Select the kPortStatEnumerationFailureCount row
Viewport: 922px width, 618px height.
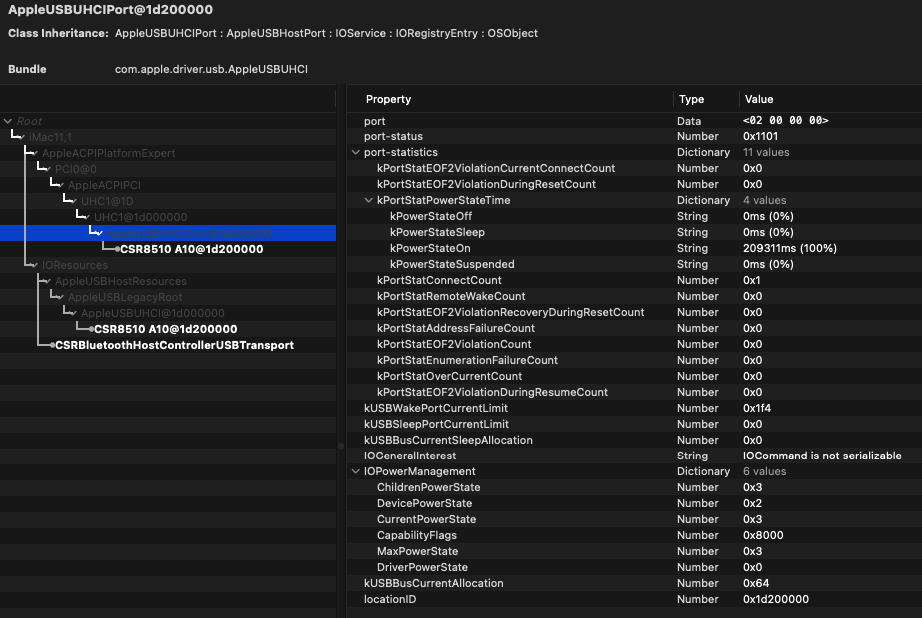click(634, 360)
